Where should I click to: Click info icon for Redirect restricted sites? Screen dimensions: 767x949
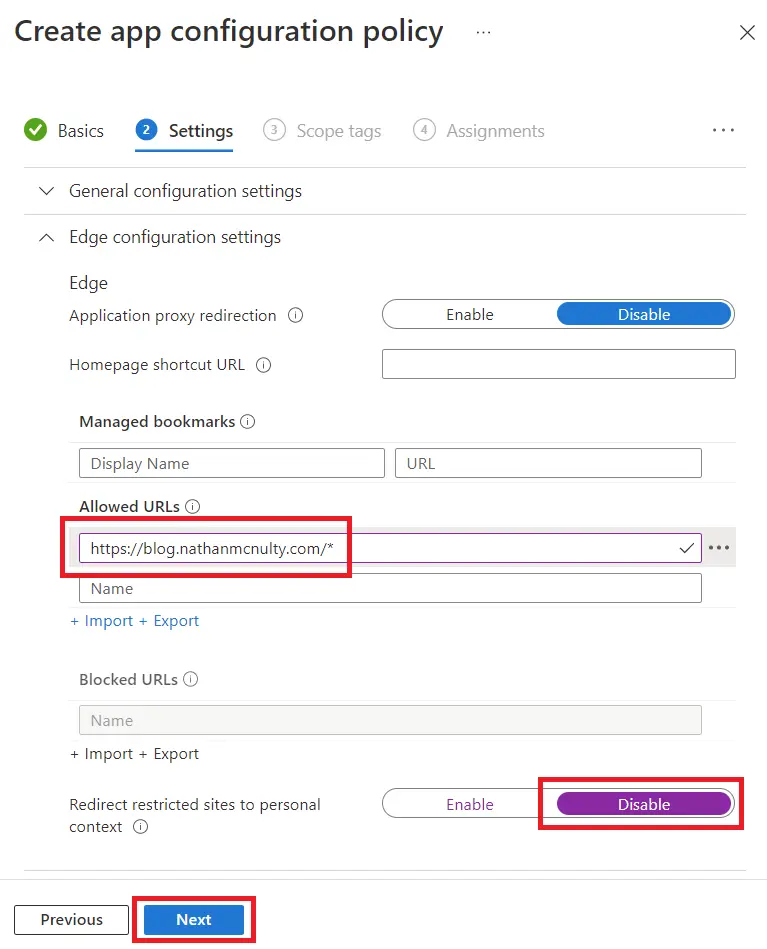coord(141,827)
